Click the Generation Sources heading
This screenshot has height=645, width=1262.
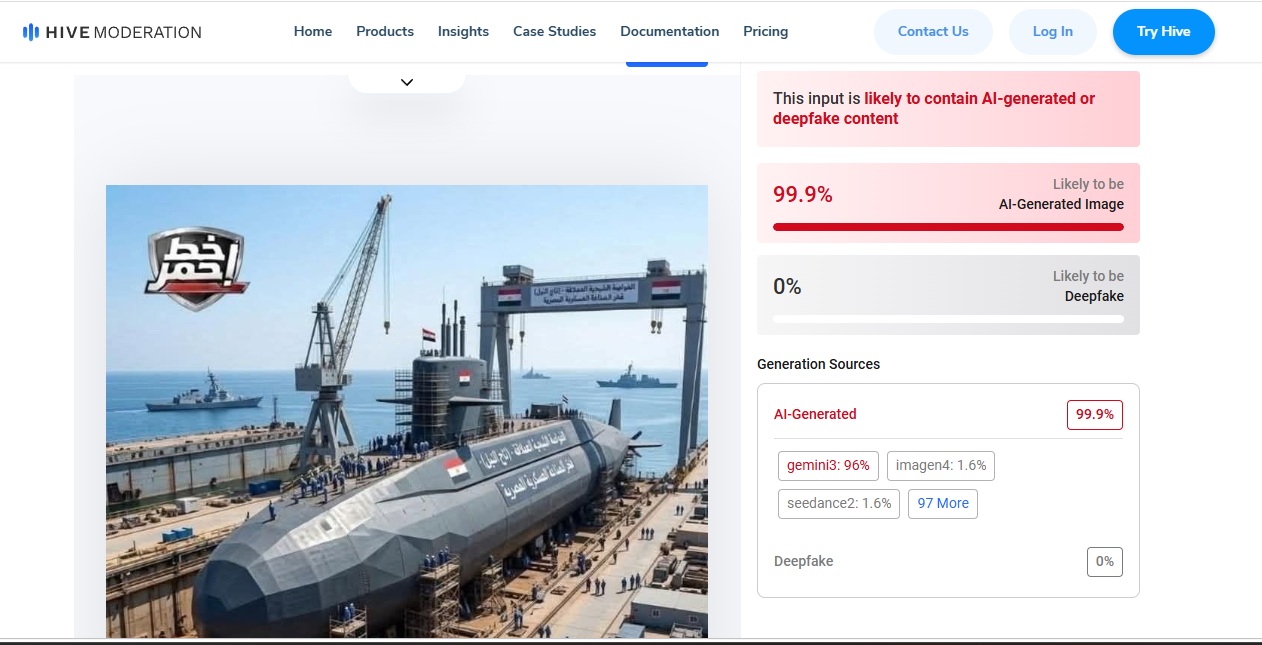coord(819,364)
